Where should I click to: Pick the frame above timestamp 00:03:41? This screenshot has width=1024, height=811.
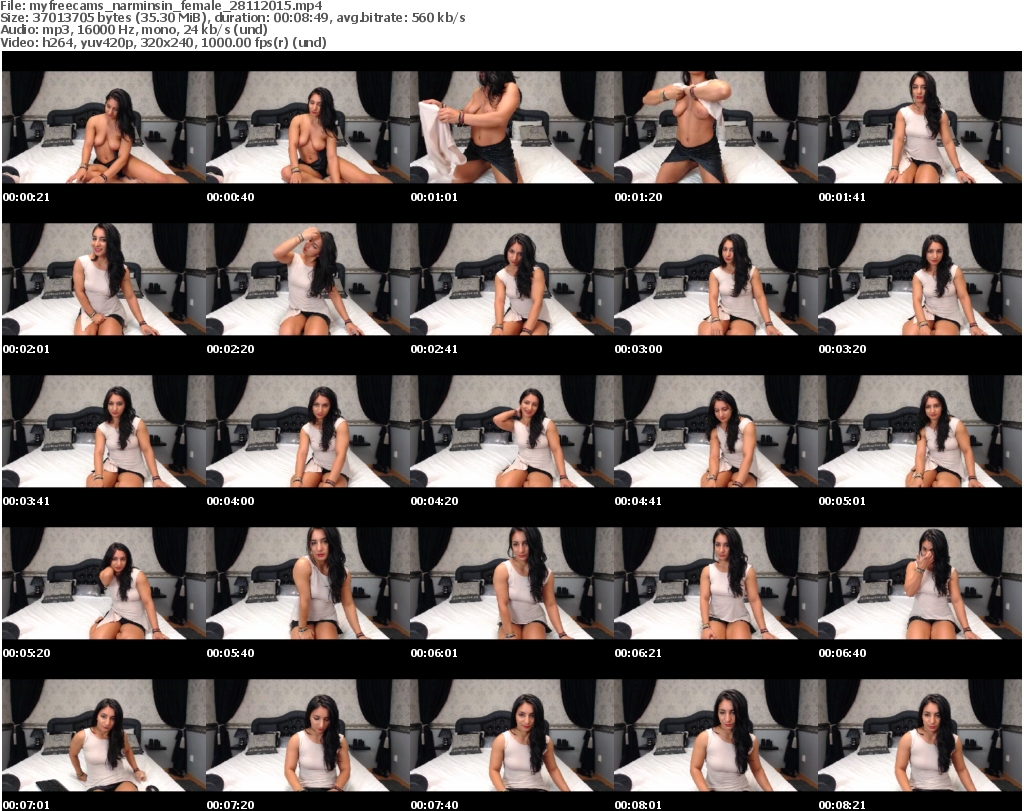tap(104, 432)
